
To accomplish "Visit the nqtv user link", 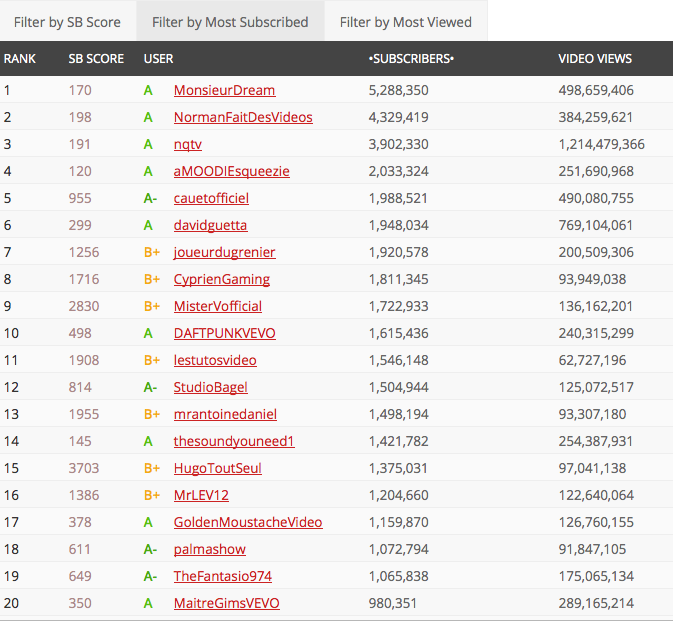I will 188,144.
